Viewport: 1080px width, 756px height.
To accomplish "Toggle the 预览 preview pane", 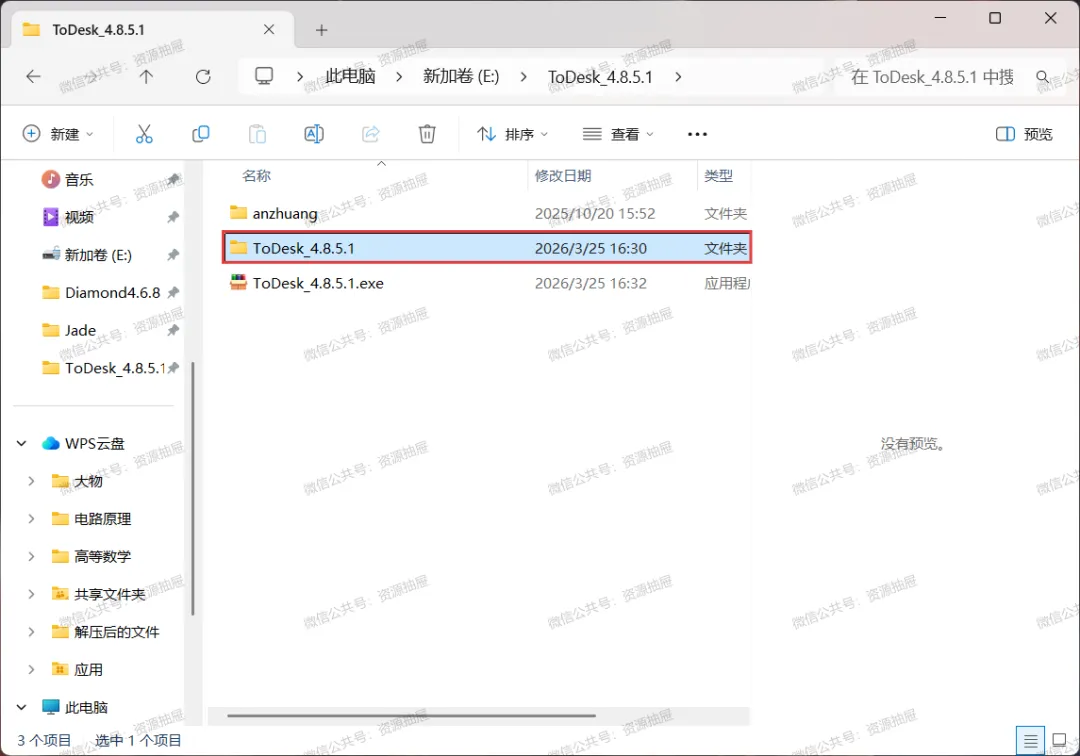I will click(1024, 134).
